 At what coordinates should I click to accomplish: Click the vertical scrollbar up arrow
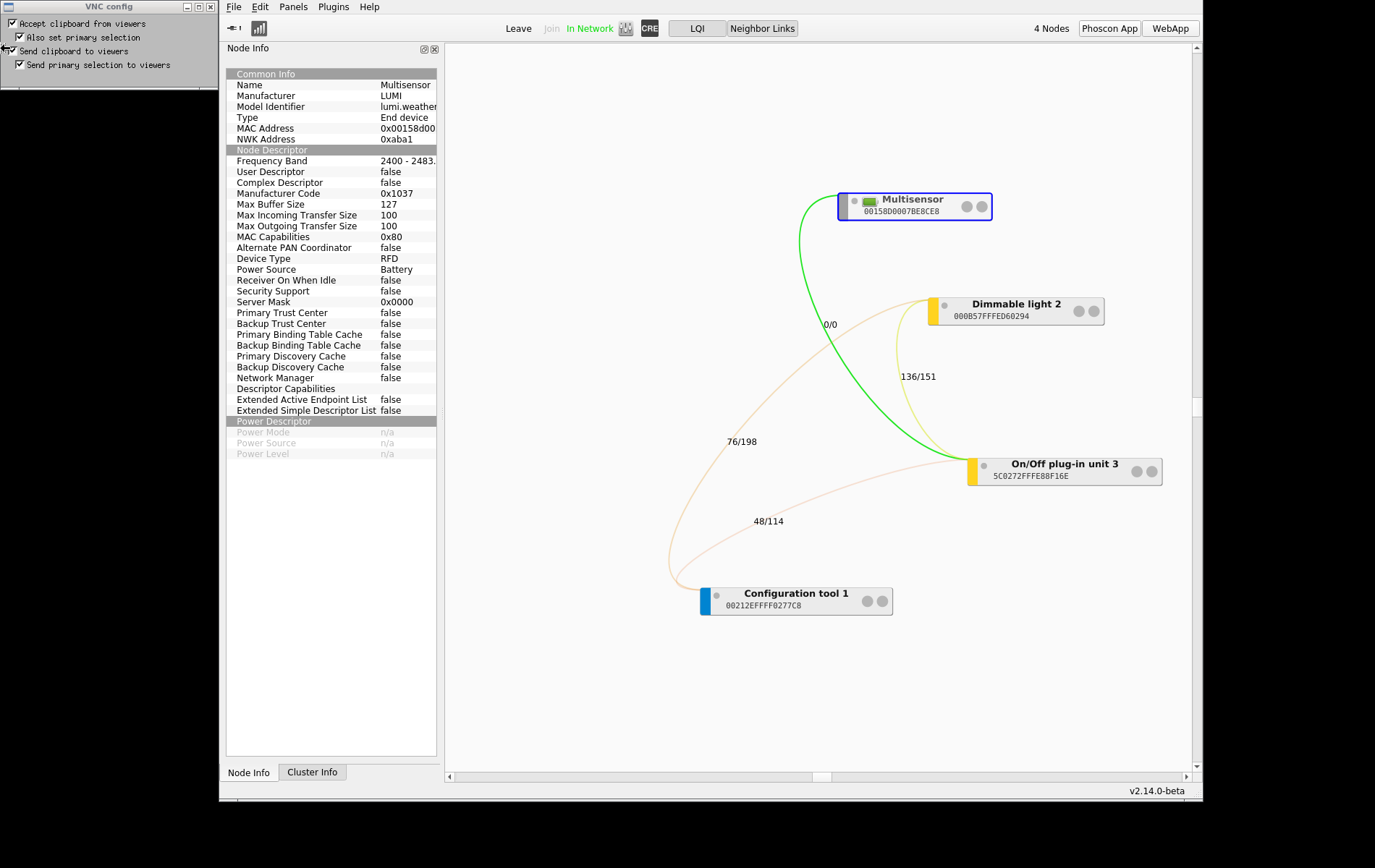point(1197,48)
